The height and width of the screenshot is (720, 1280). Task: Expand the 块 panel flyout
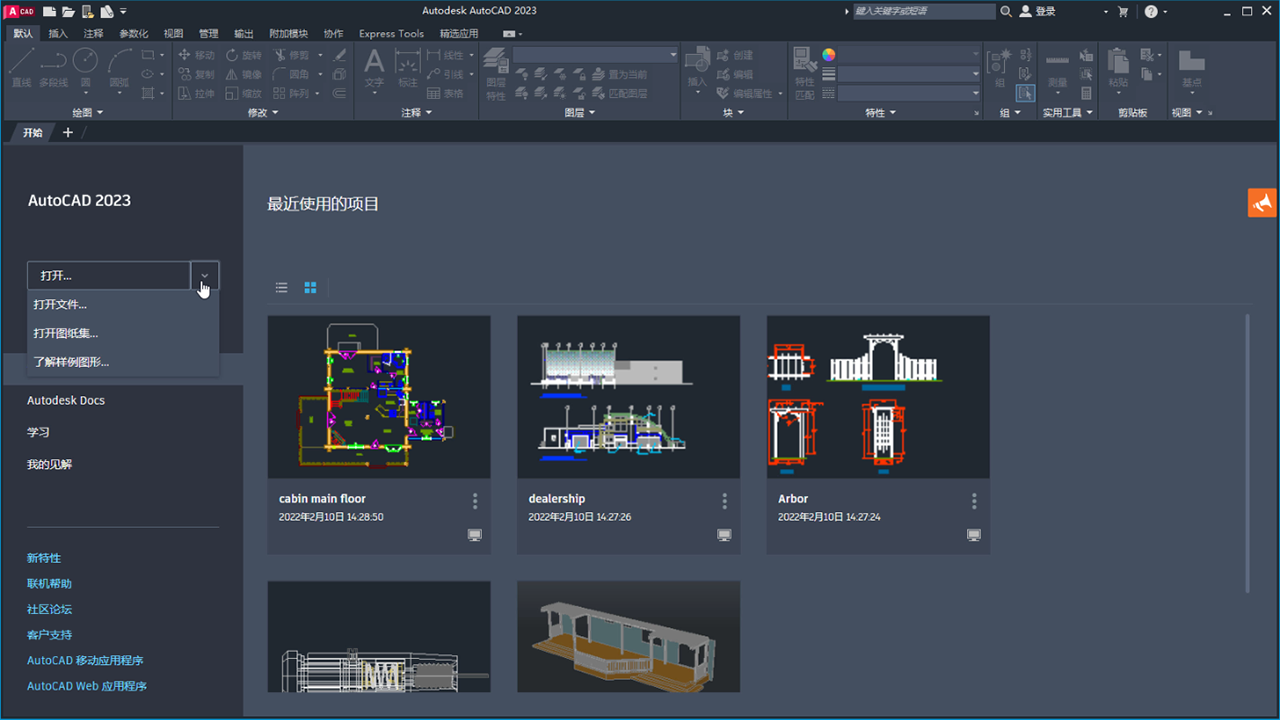pos(733,113)
